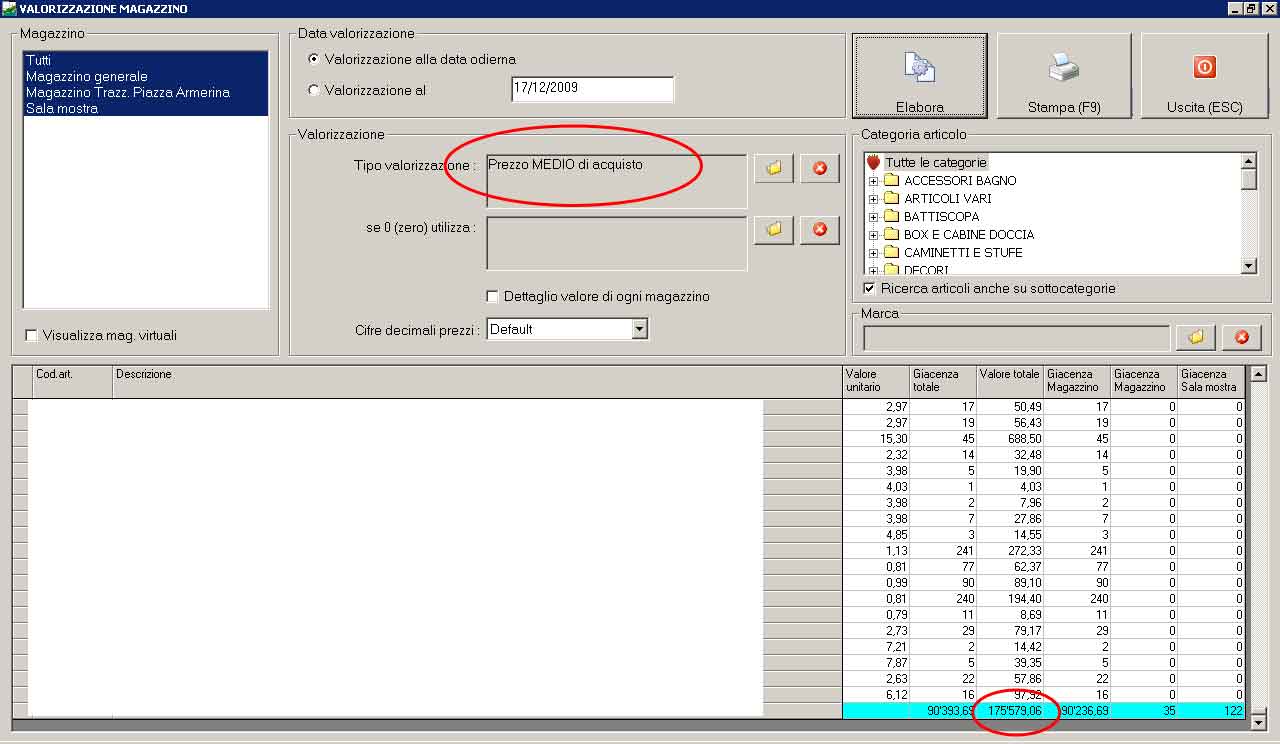Click the Stampa (F9) printer button

(1064, 76)
